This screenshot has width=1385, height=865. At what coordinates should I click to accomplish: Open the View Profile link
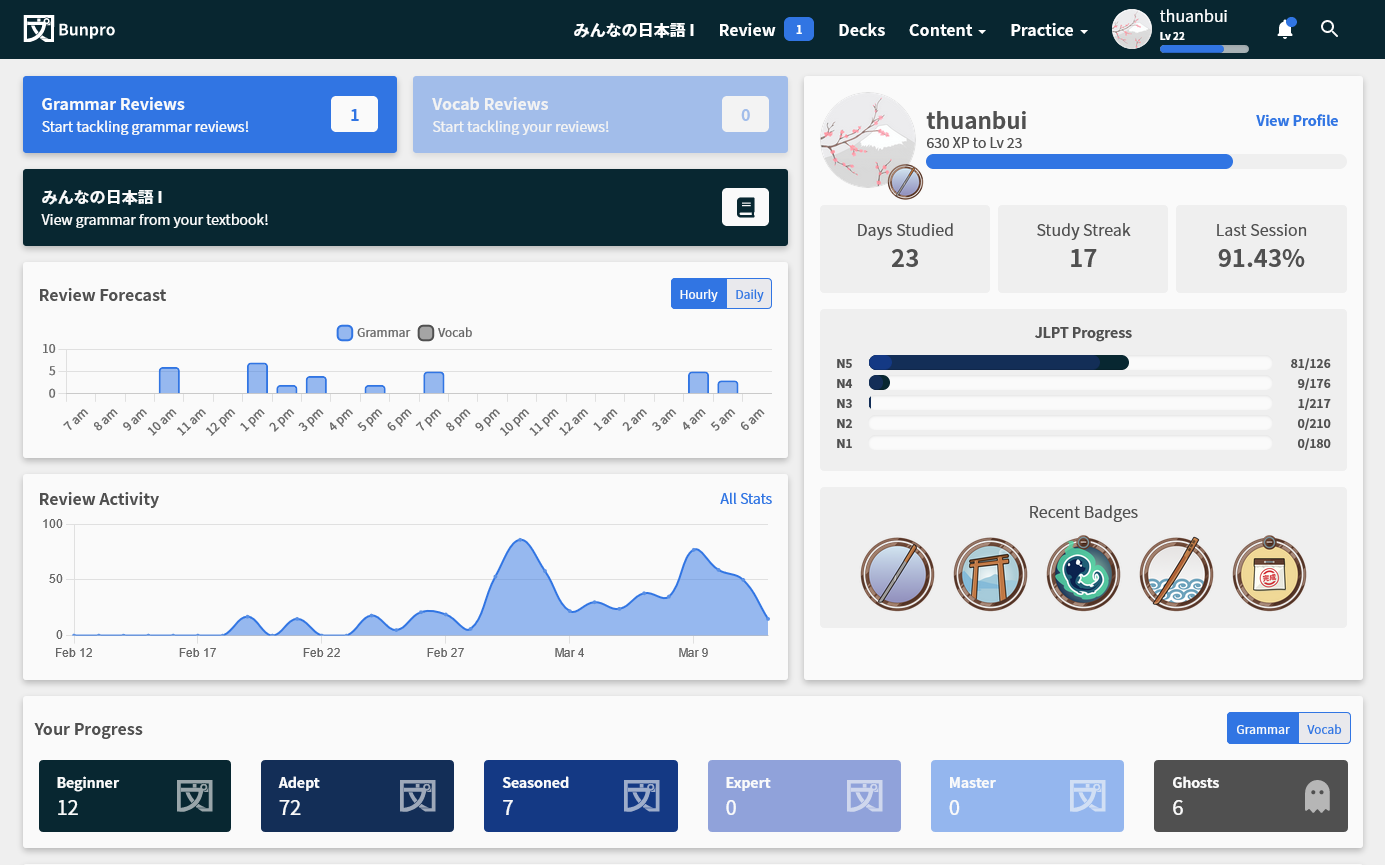(x=1296, y=121)
